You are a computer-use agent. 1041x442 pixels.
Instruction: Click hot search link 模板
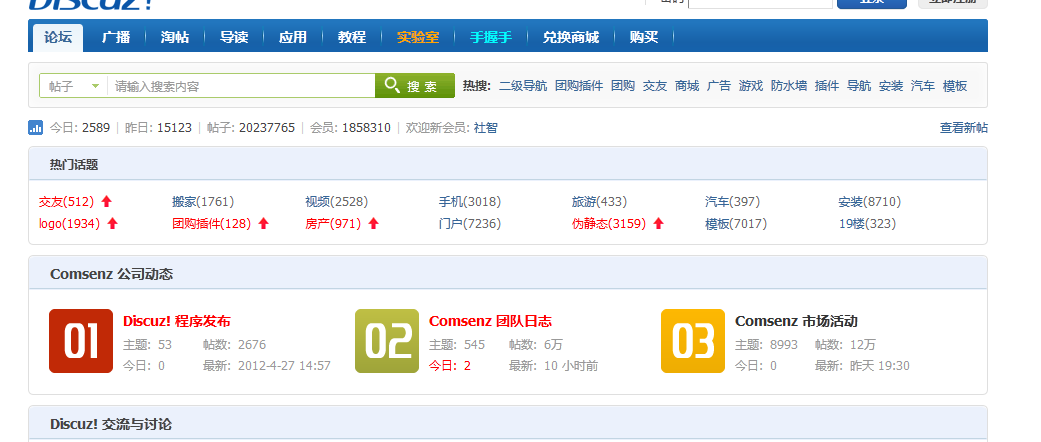click(x=955, y=86)
